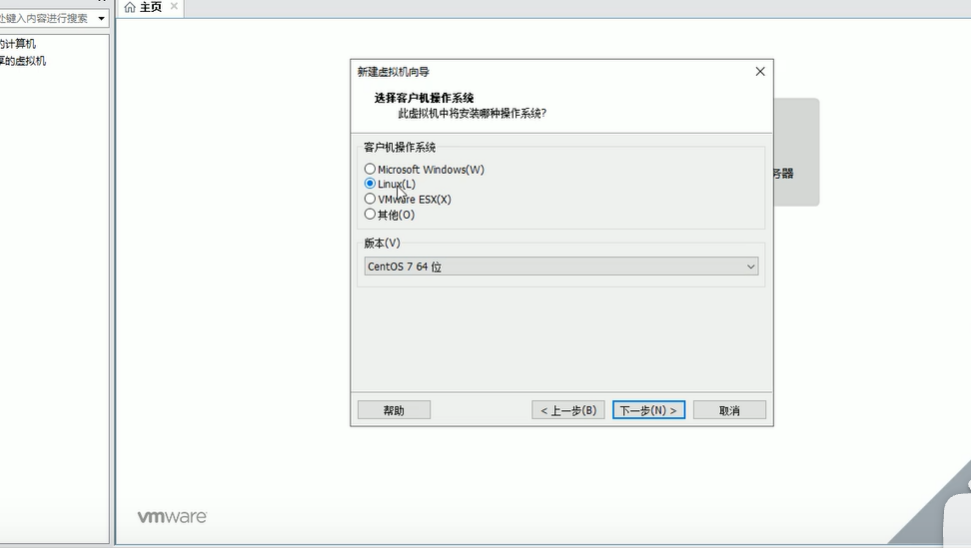Image resolution: width=971 pixels, height=548 pixels.
Task: Click the 帮助 help button
Action: (394, 411)
